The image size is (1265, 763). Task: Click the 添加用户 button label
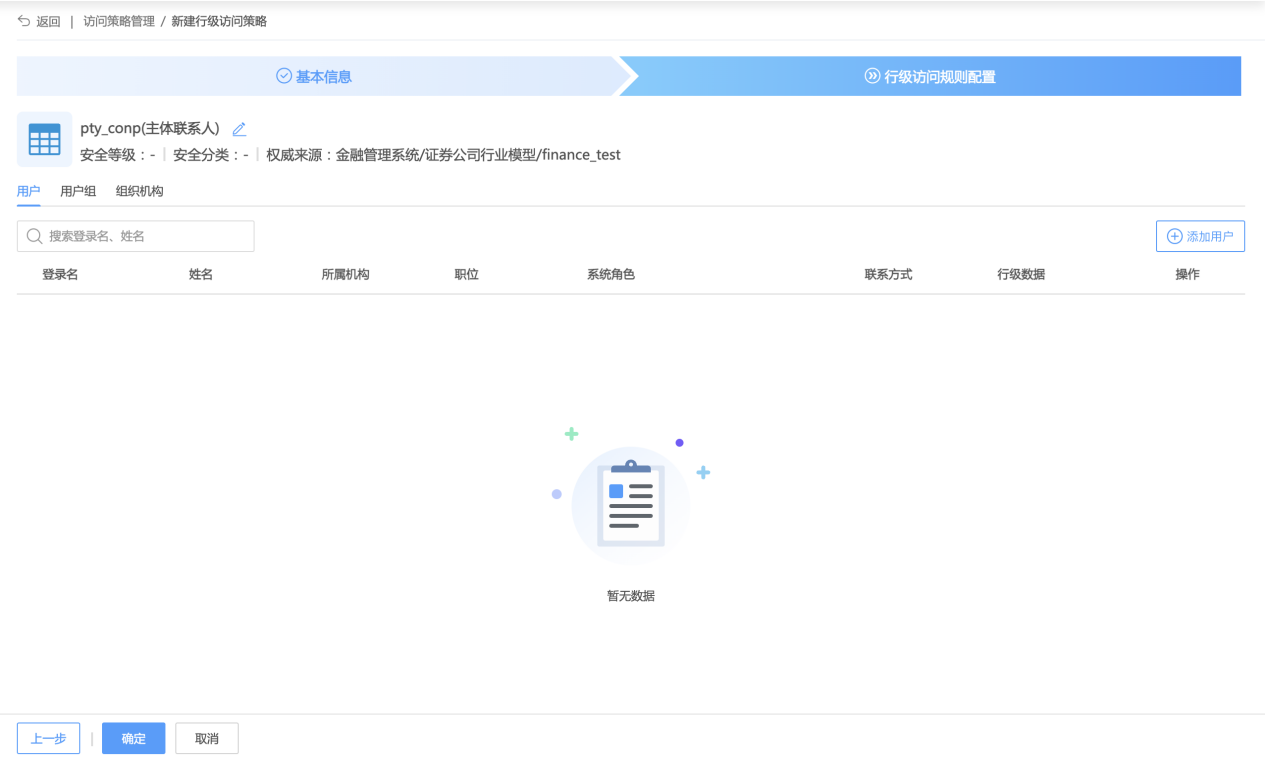coord(1209,237)
